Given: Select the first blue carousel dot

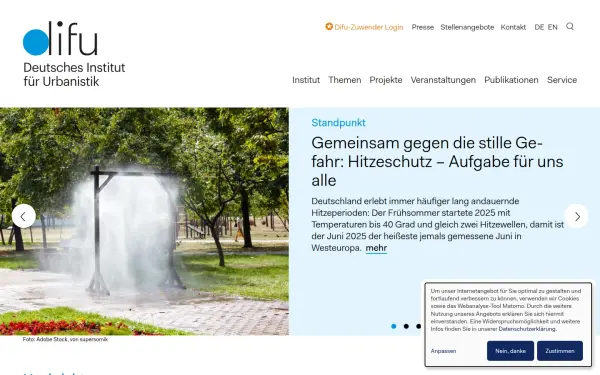Looking at the screenshot, I should point(393,326).
